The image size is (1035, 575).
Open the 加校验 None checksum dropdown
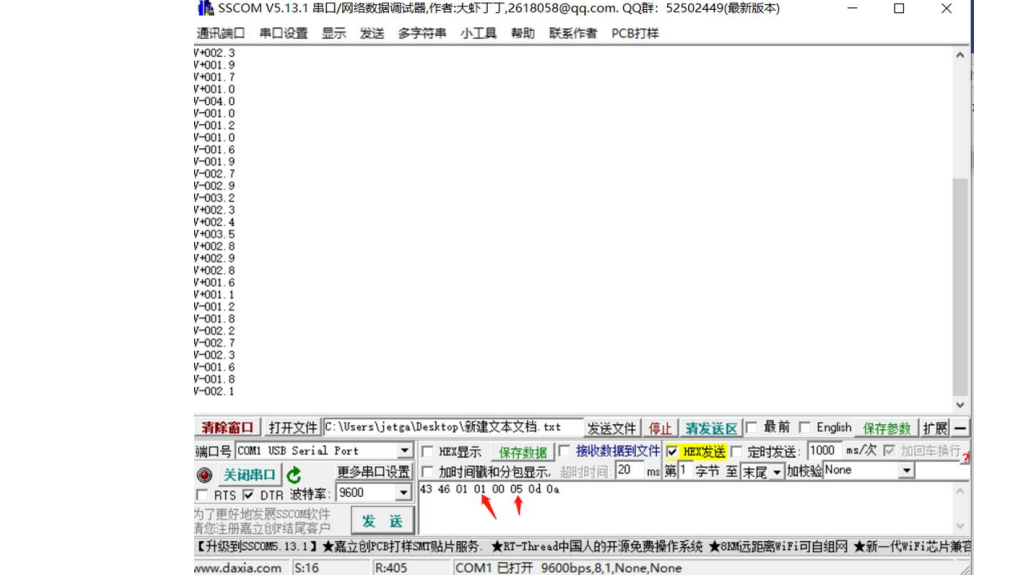coord(906,471)
